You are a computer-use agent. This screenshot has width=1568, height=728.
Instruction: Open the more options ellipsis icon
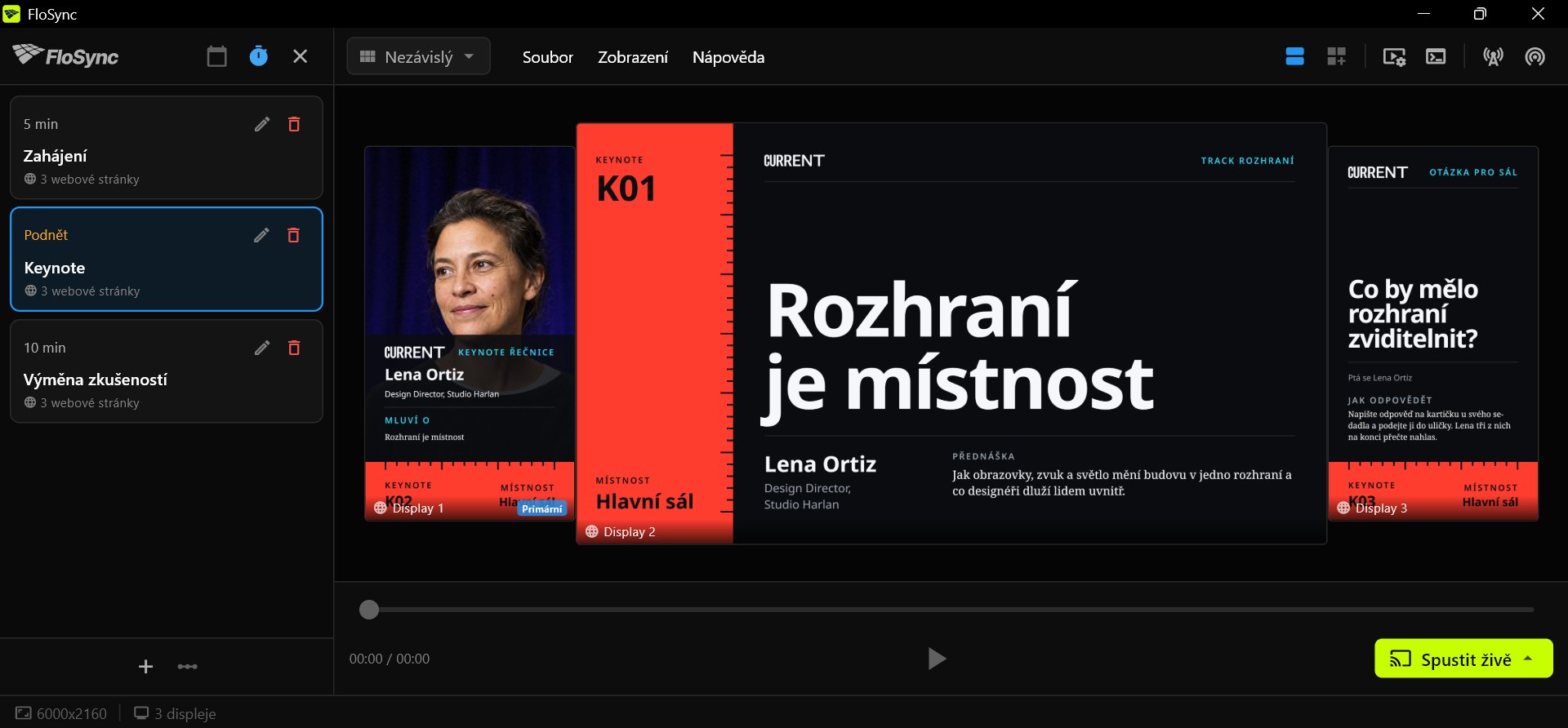188,667
